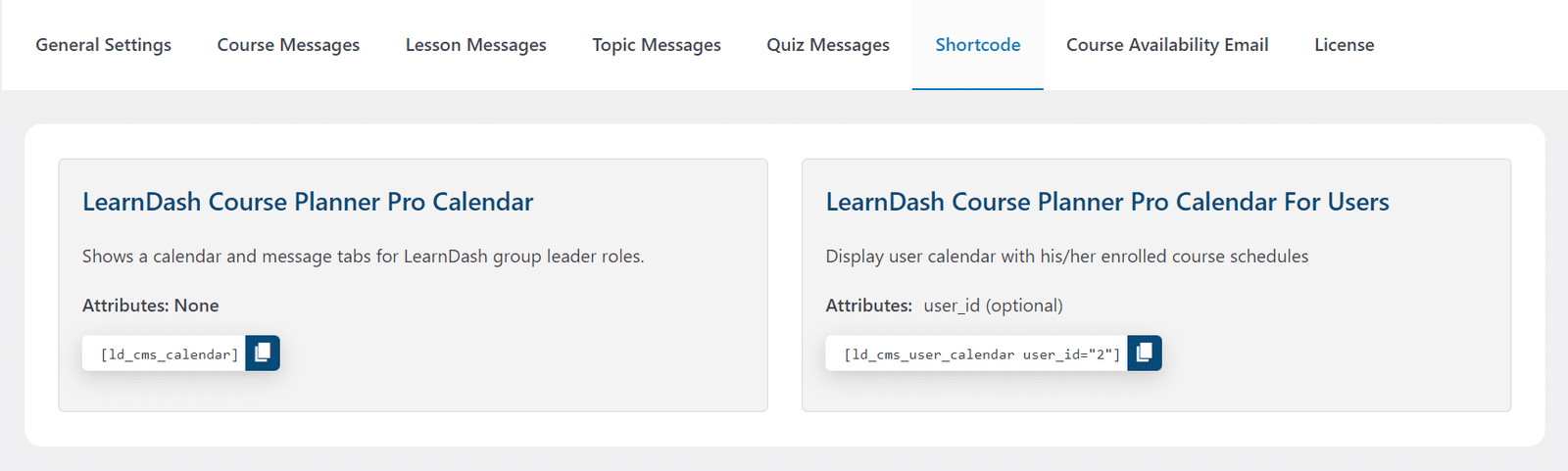Click the bold Attributes: label above the user calendar shortcode
The image size is (1568, 471).
[x=869, y=306]
